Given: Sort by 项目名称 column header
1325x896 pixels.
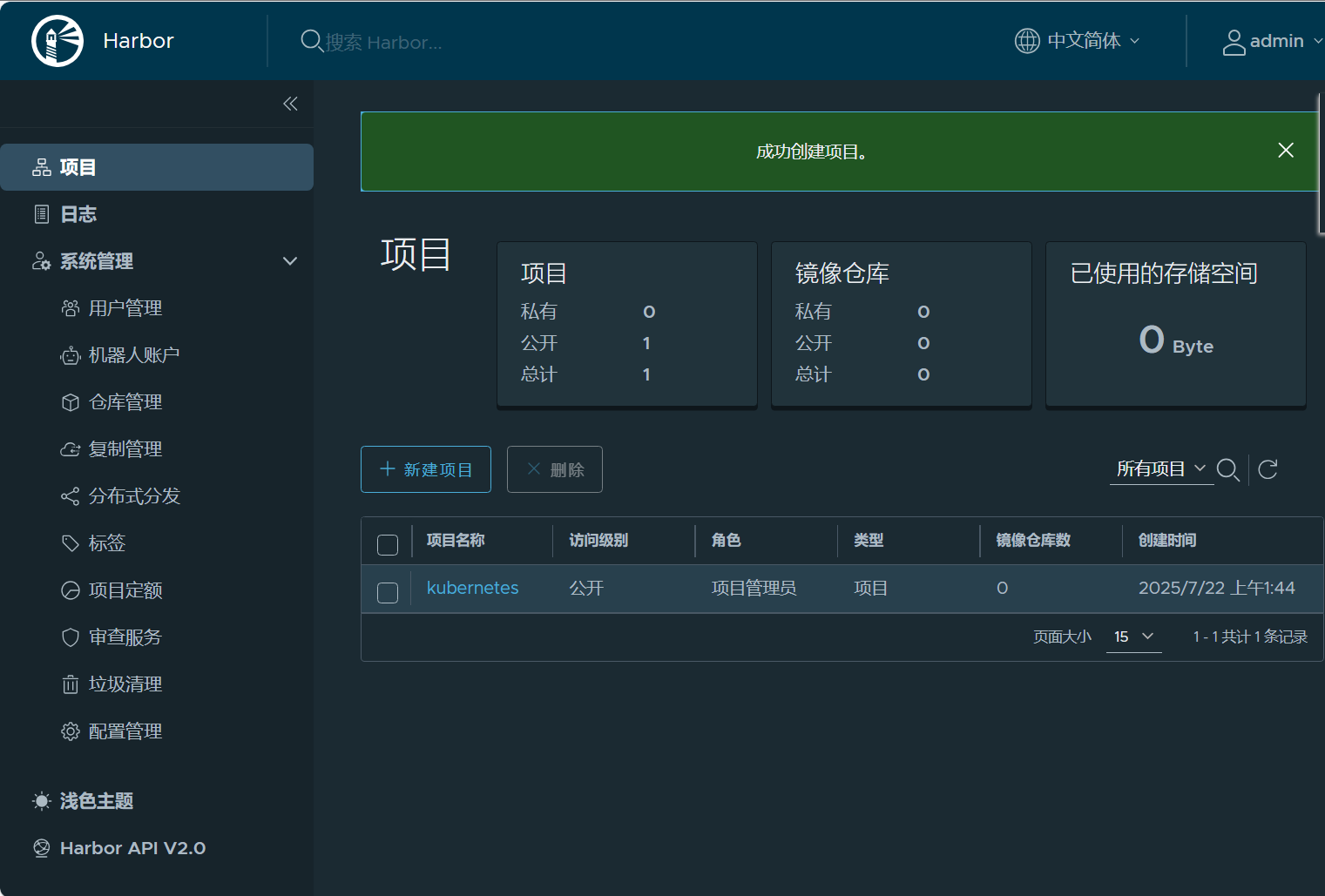Looking at the screenshot, I should click(x=456, y=540).
